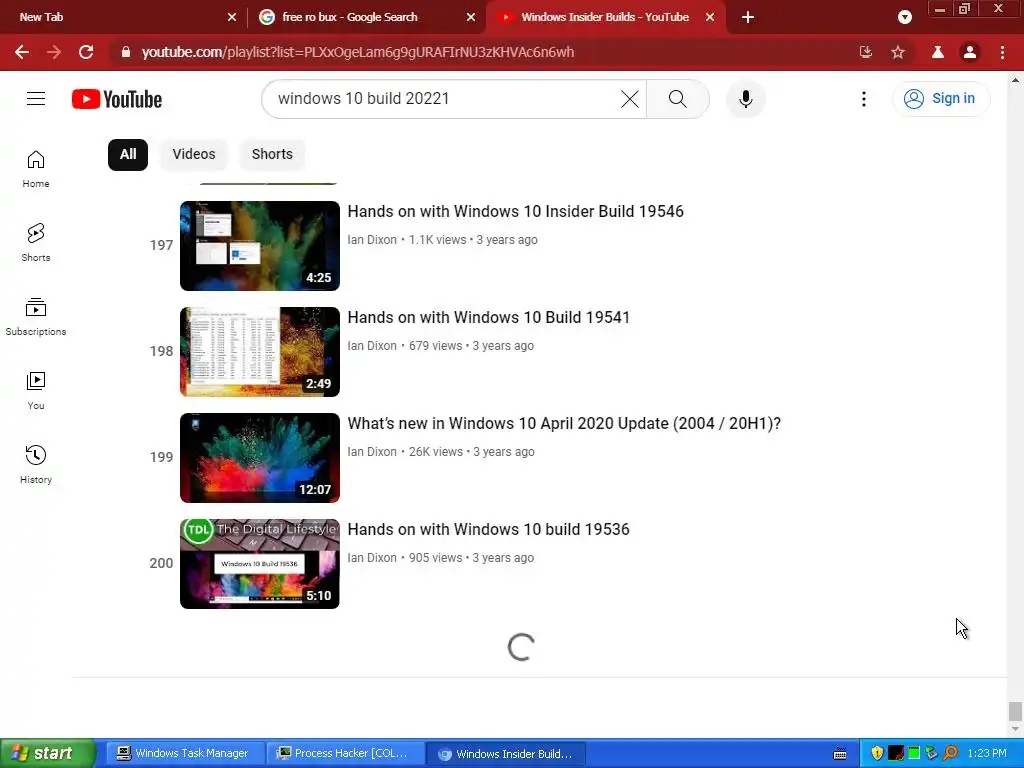This screenshot has height=768, width=1024.
Task: Click the security shield tray icon
Action: (x=877, y=753)
